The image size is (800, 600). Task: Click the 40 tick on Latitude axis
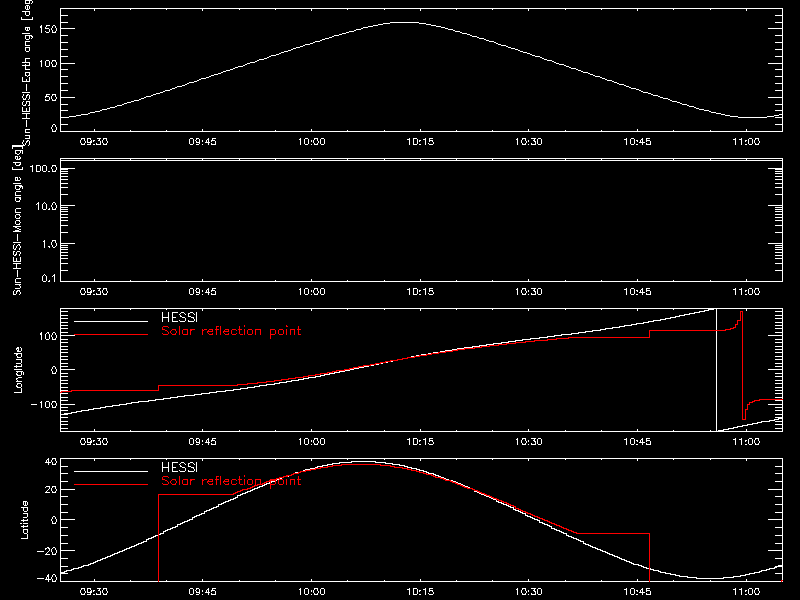coord(51,462)
